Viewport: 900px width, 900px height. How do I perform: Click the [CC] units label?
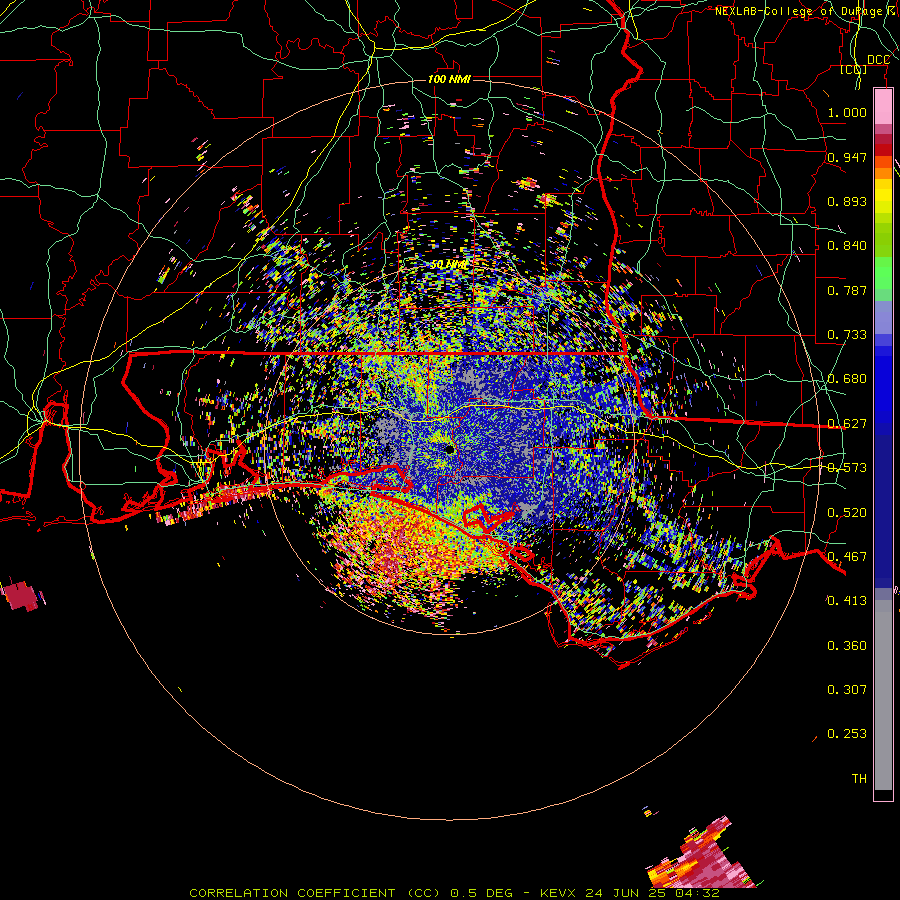pyautogui.click(x=854, y=70)
